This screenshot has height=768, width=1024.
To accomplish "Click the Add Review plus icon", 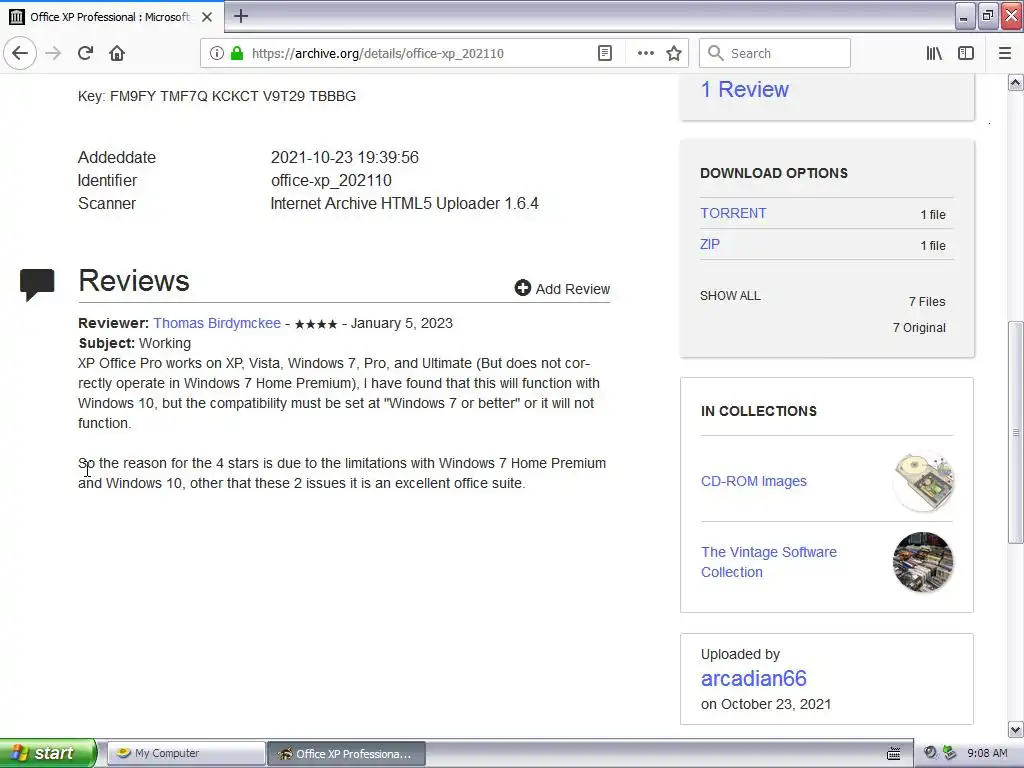I will 522,288.
